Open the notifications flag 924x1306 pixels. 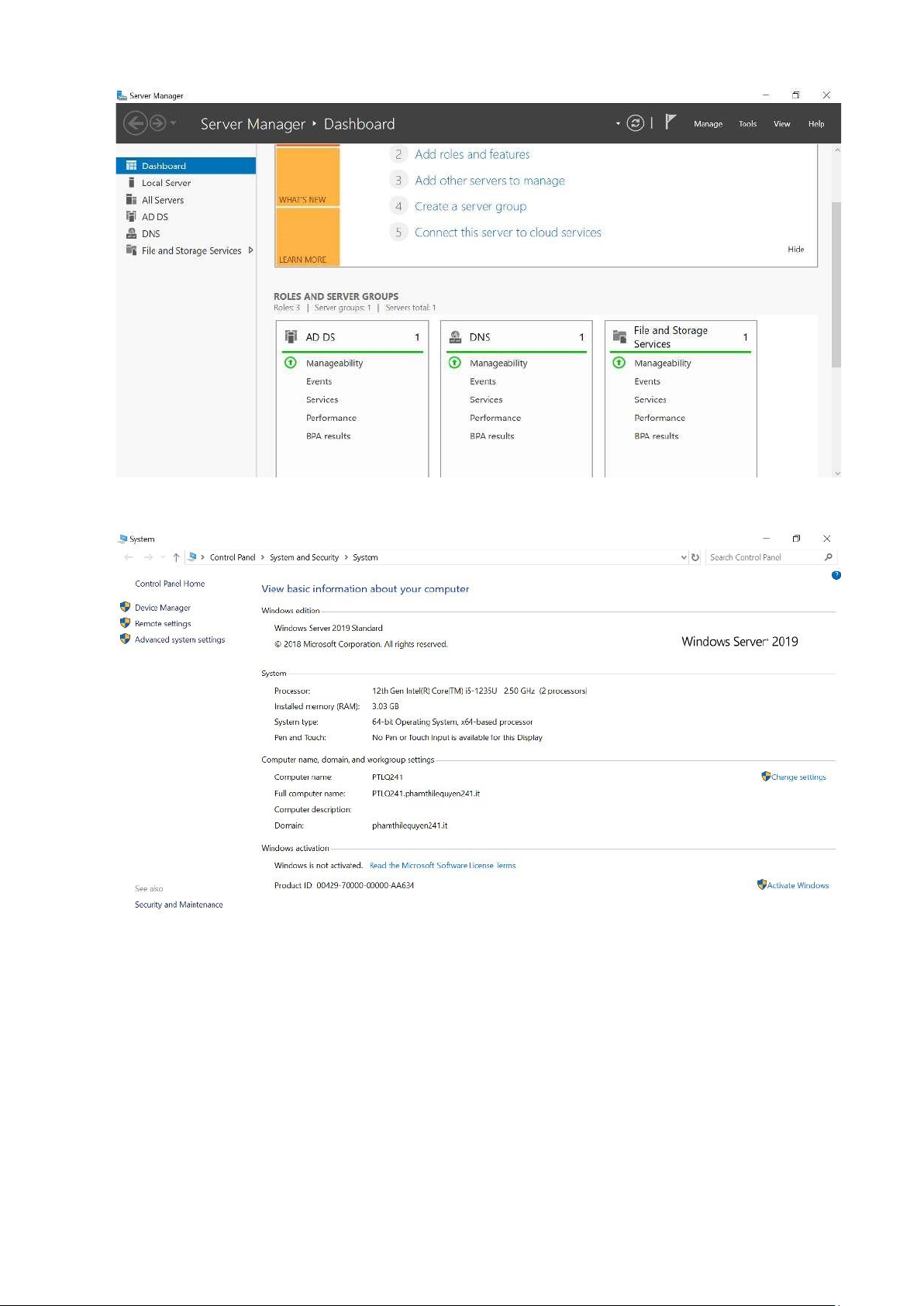pos(671,122)
